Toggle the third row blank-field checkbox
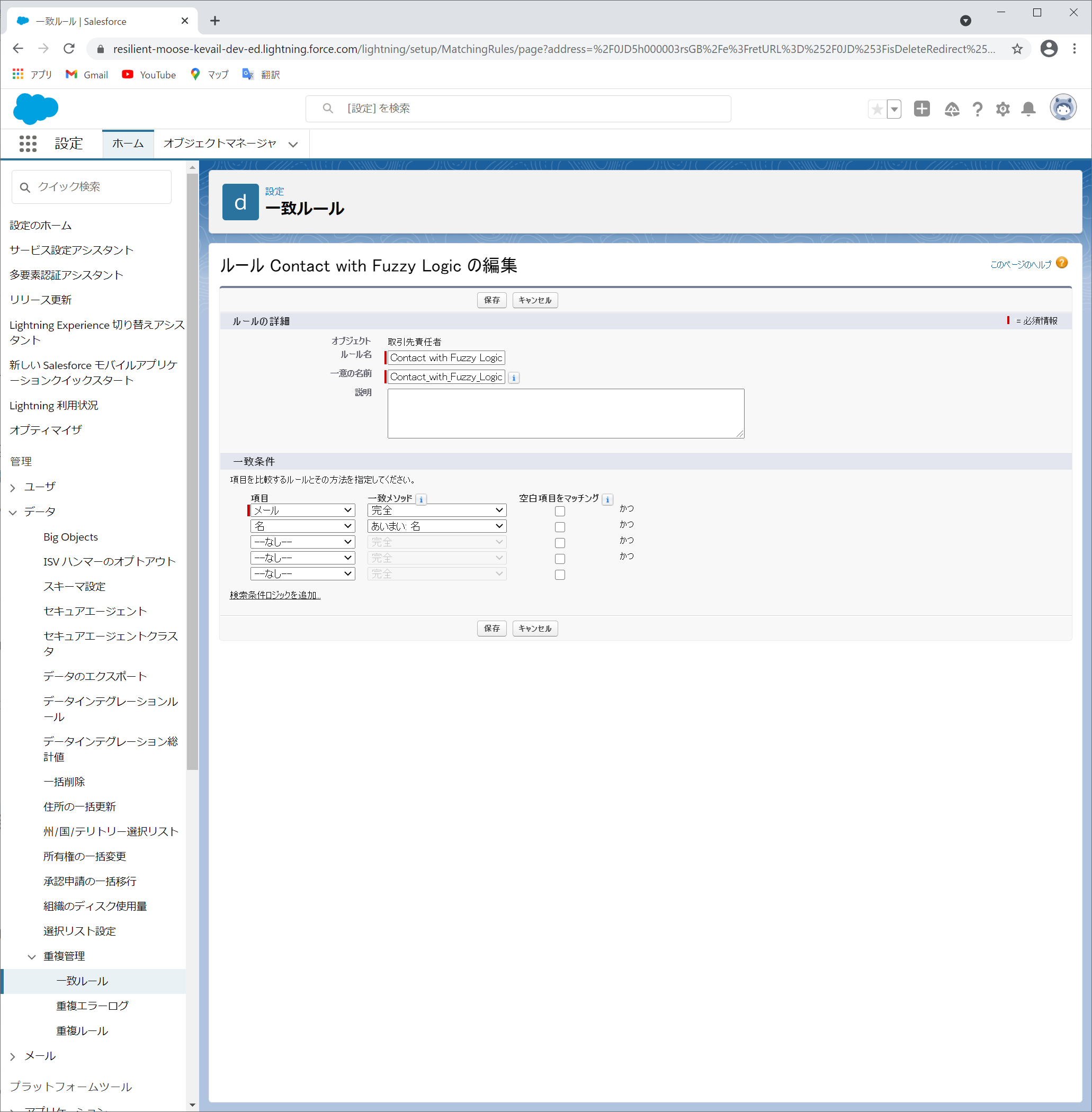The image size is (1092, 1112). (x=560, y=543)
